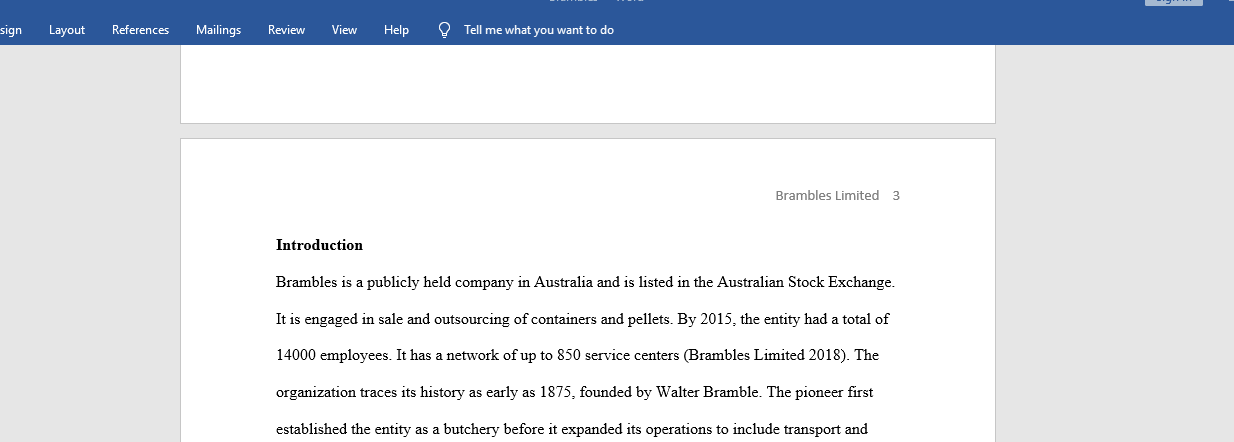Click the lightbulb Tell me icon

(445, 30)
